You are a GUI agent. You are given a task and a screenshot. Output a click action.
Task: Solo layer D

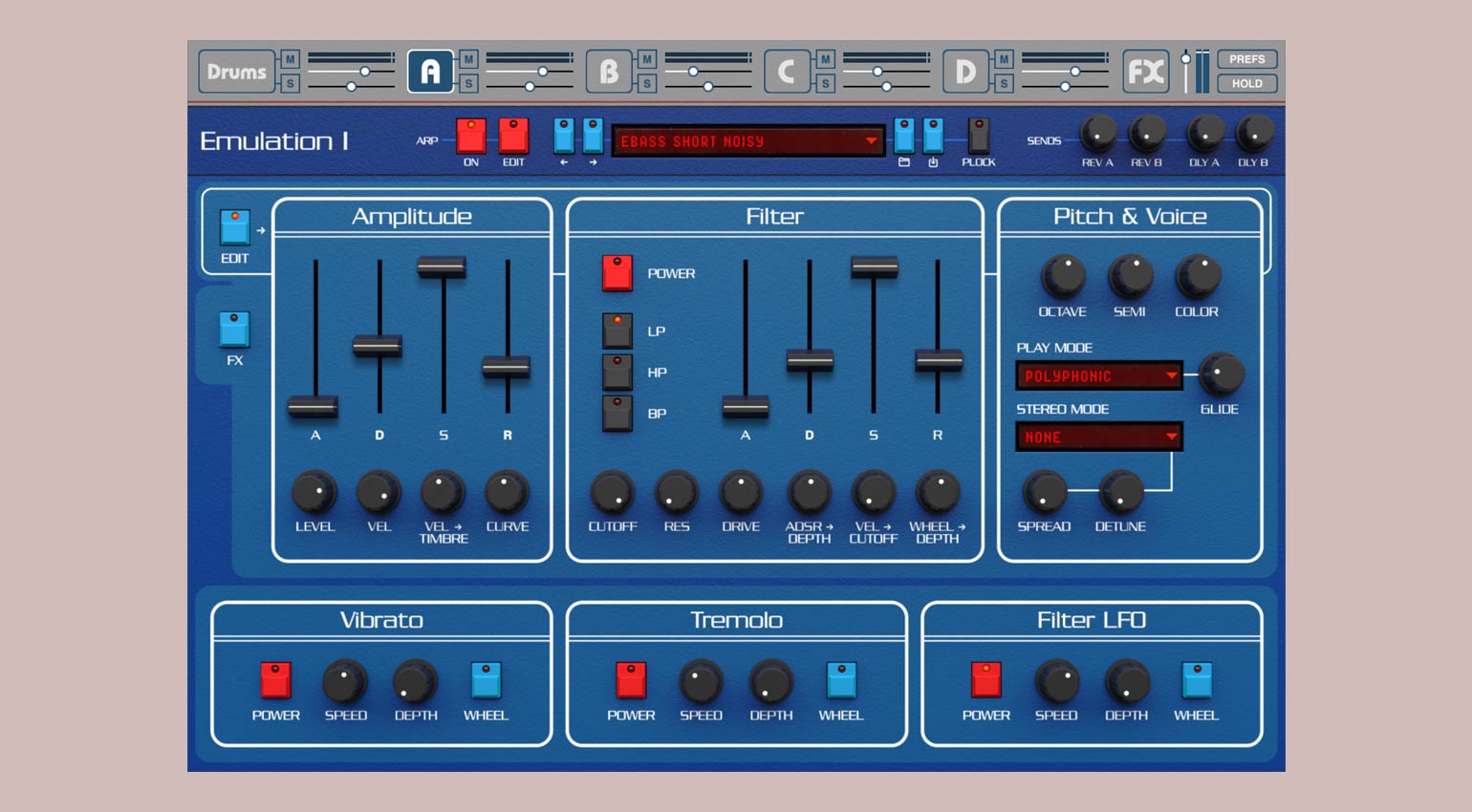(1004, 84)
